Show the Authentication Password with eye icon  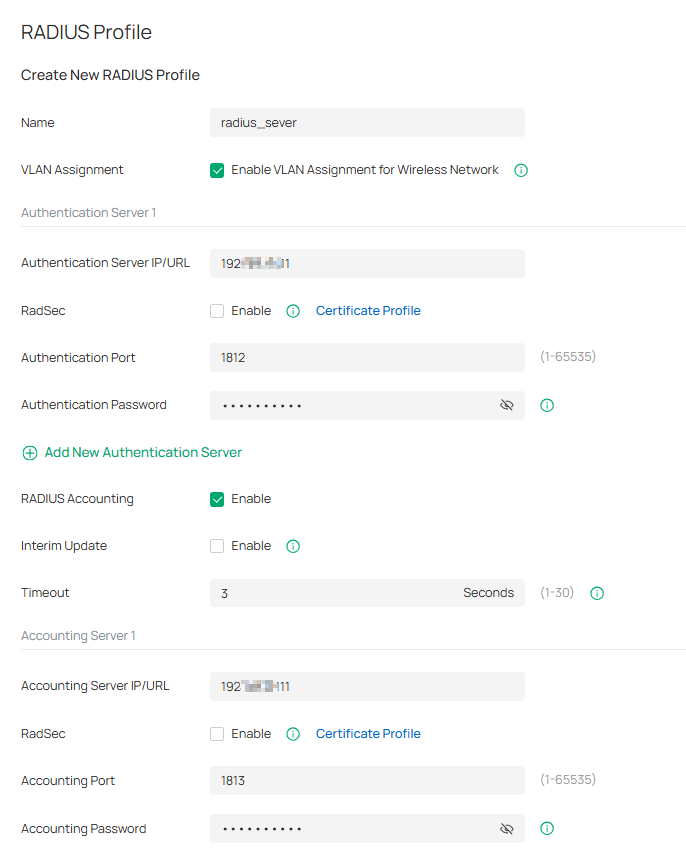(x=506, y=405)
